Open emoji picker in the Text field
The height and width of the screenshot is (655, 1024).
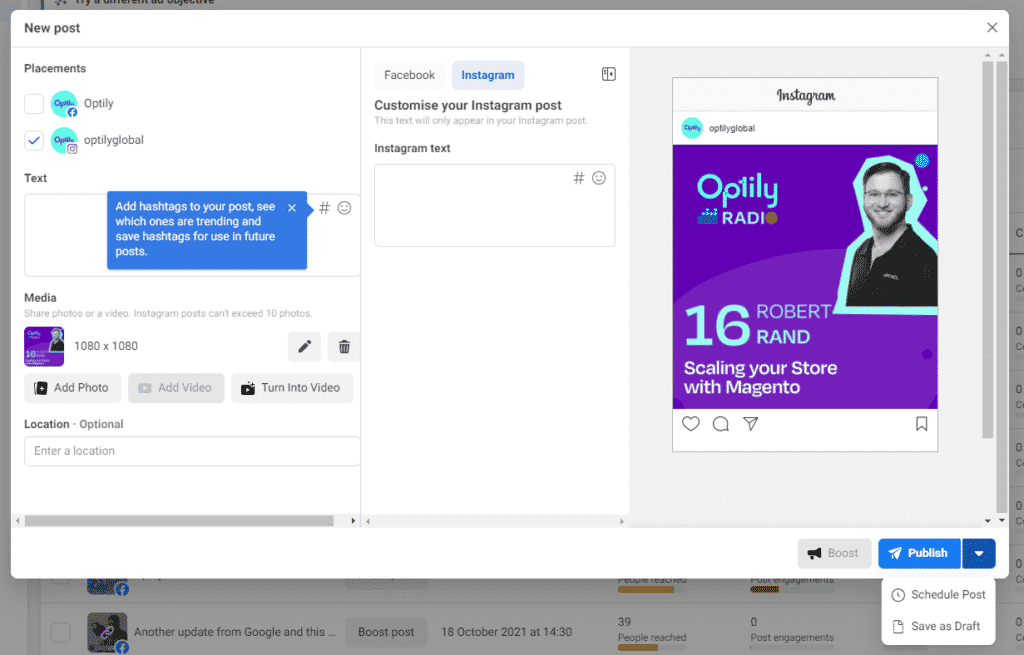point(344,208)
